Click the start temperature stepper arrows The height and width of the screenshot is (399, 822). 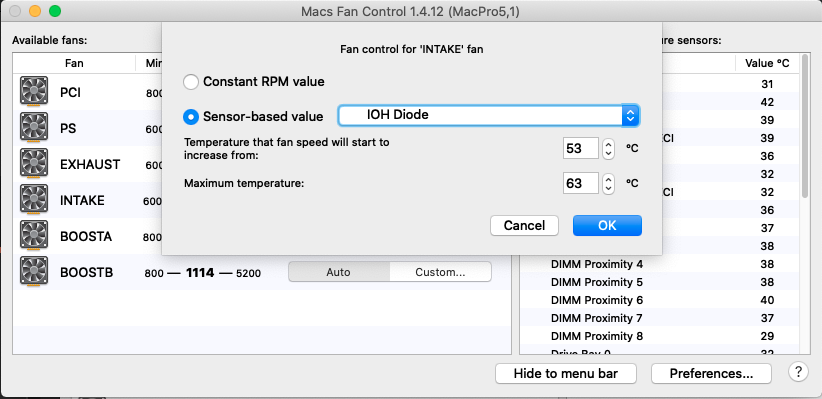click(608, 148)
